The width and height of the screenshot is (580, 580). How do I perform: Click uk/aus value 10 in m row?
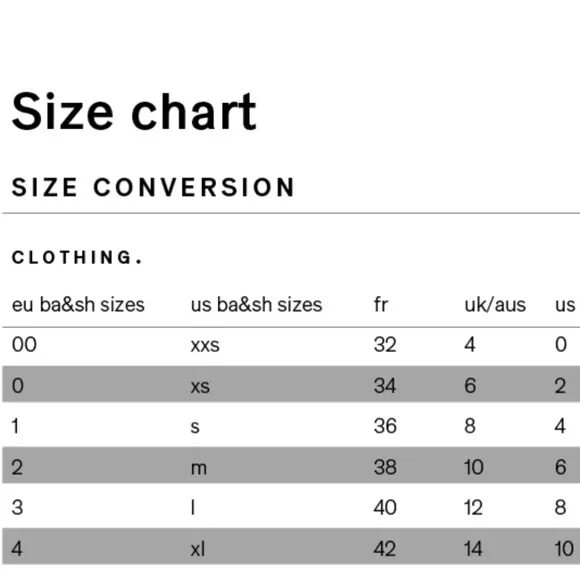(474, 467)
